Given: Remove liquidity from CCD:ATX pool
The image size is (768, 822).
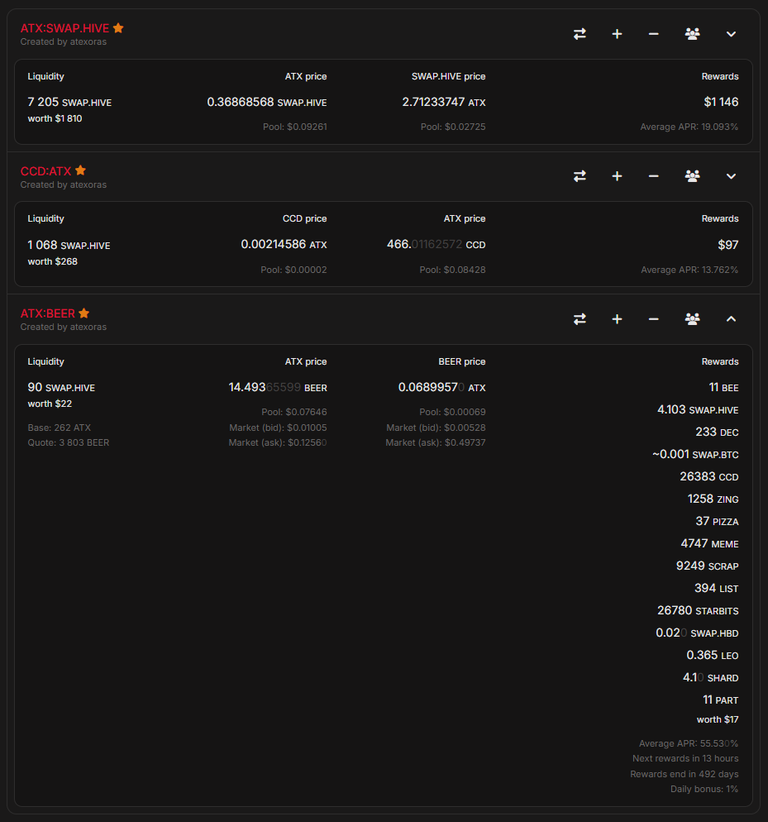Looking at the screenshot, I should pos(653,176).
